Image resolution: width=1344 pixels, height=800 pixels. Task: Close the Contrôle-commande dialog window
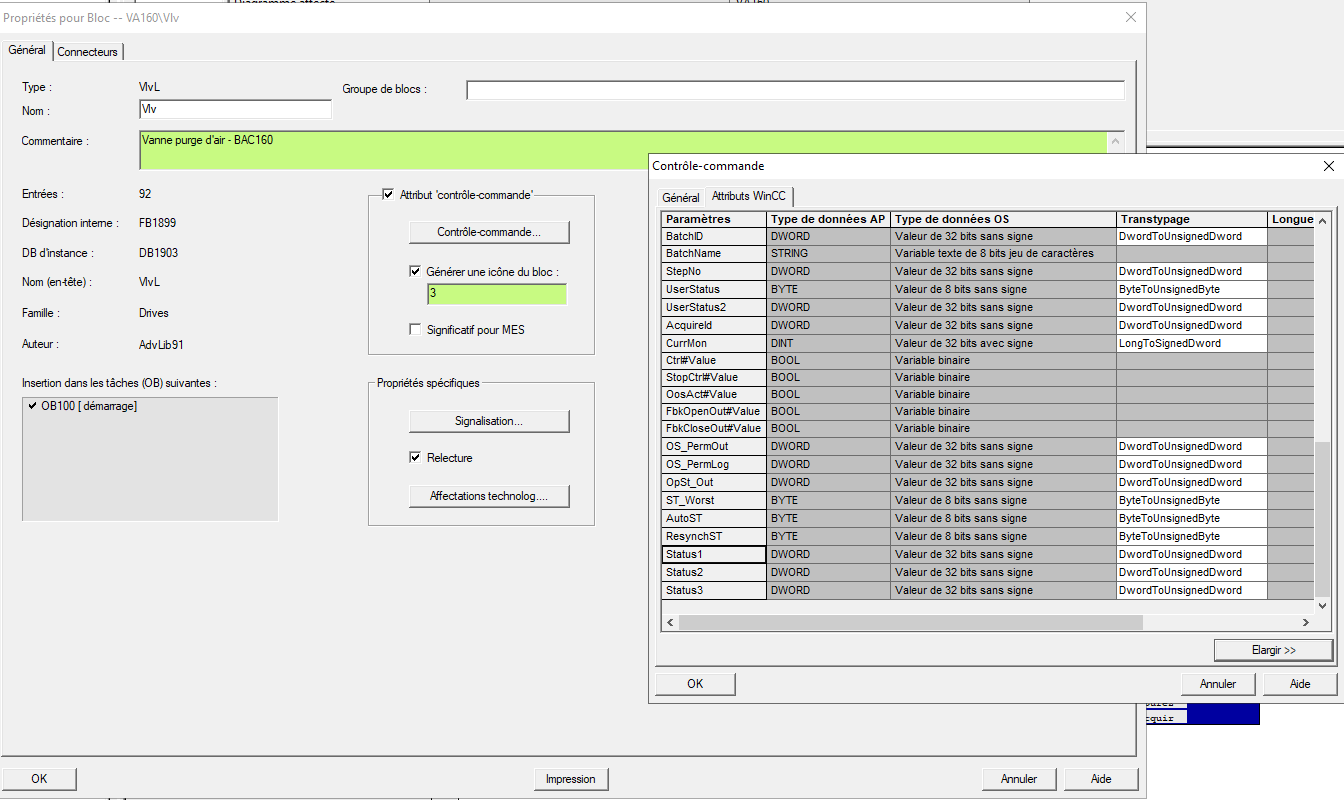pyautogui.click(x=1328, y=166)
